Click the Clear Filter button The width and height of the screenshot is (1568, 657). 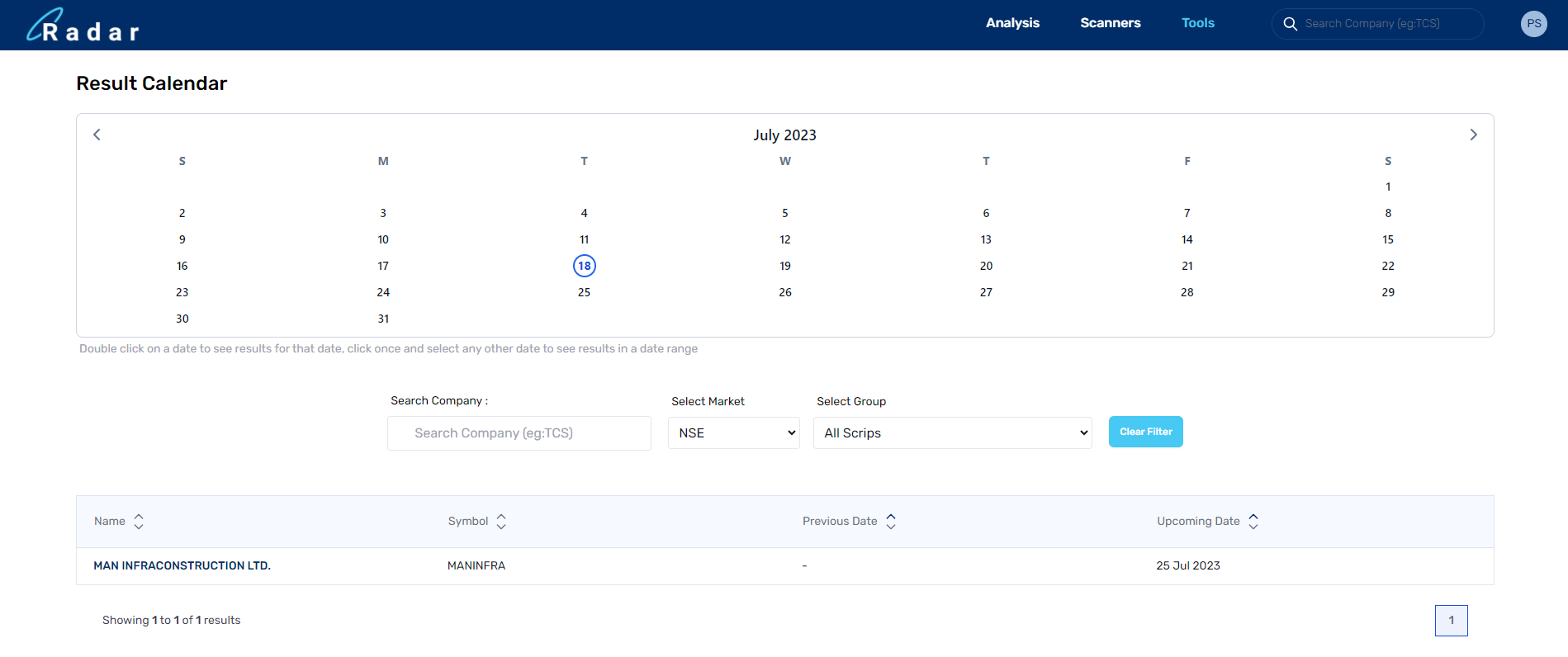1146,432
